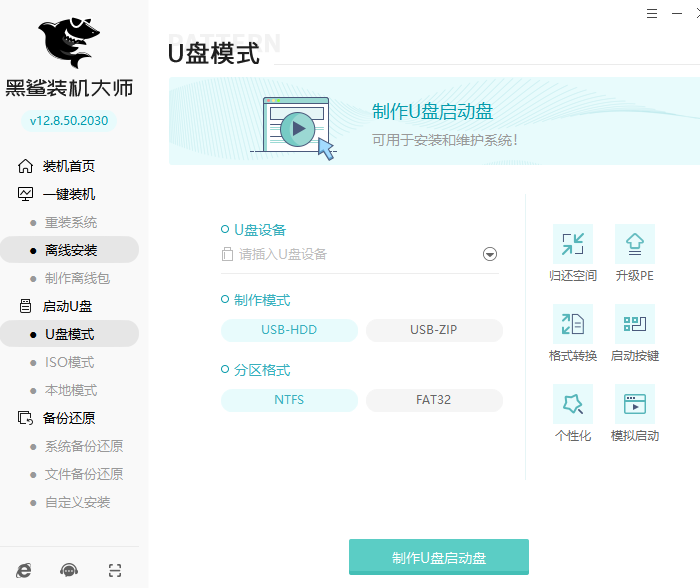Click the 升级PE upgrade icon
Viewport: 700px width, 588px height.
coord(634,244)
